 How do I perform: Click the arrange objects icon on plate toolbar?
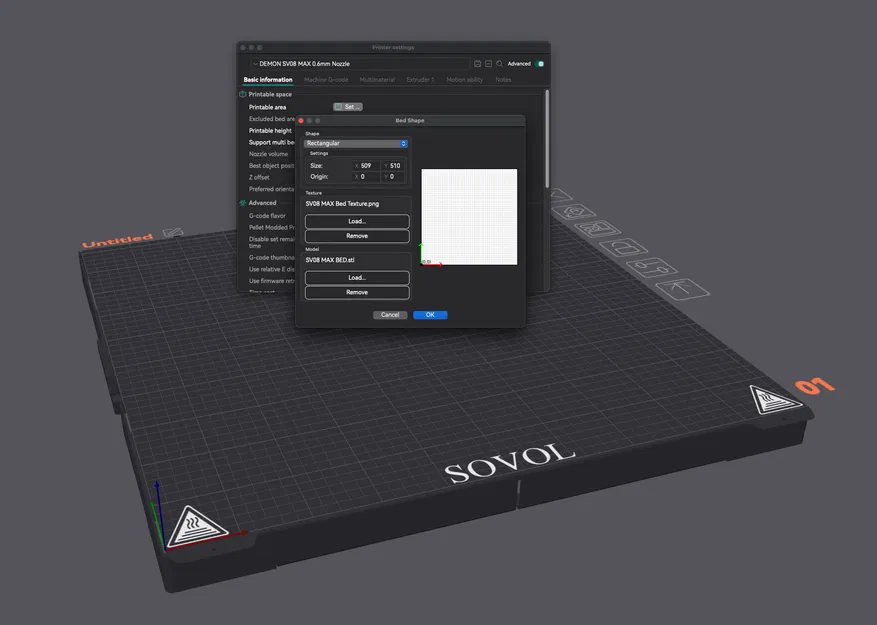597,228
